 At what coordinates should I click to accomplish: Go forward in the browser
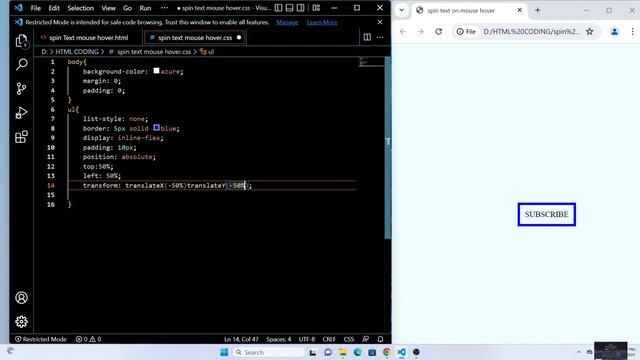click(420, 31)
